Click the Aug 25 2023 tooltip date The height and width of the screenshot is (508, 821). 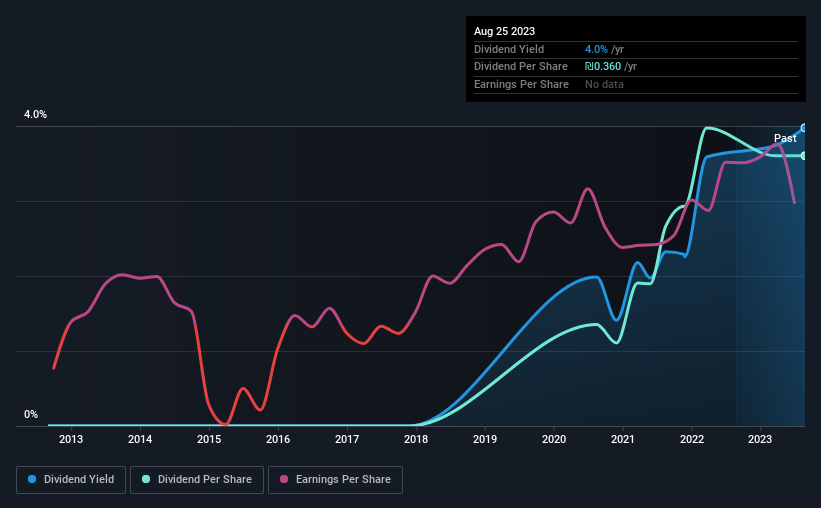(x=504, y=31)
